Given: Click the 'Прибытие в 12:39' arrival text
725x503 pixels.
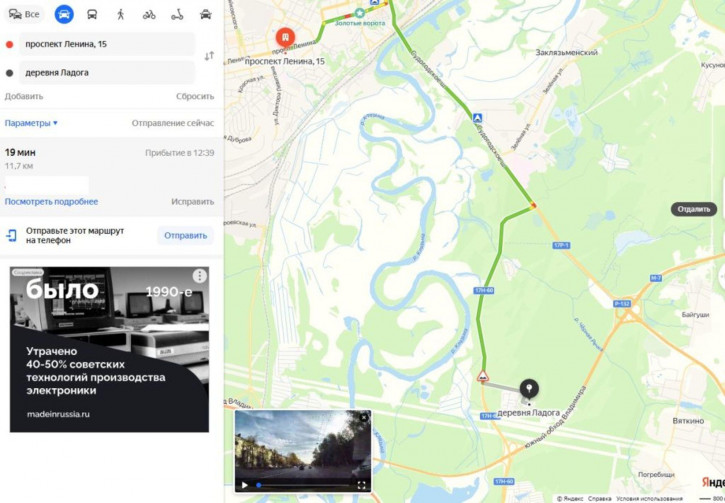Looking at the screenshot, I should click(x=179, y=153).
